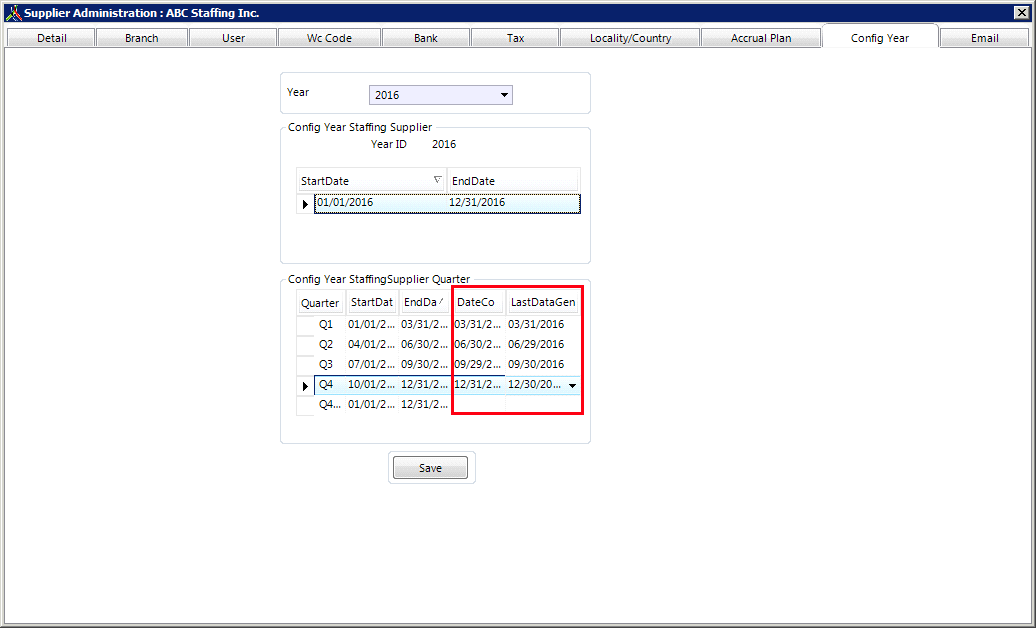Image resolution: width=1036 pixels, height=628 pixels.
Task: Click the row selector arrow for Q4 row
Action: [x=305, y=385]
